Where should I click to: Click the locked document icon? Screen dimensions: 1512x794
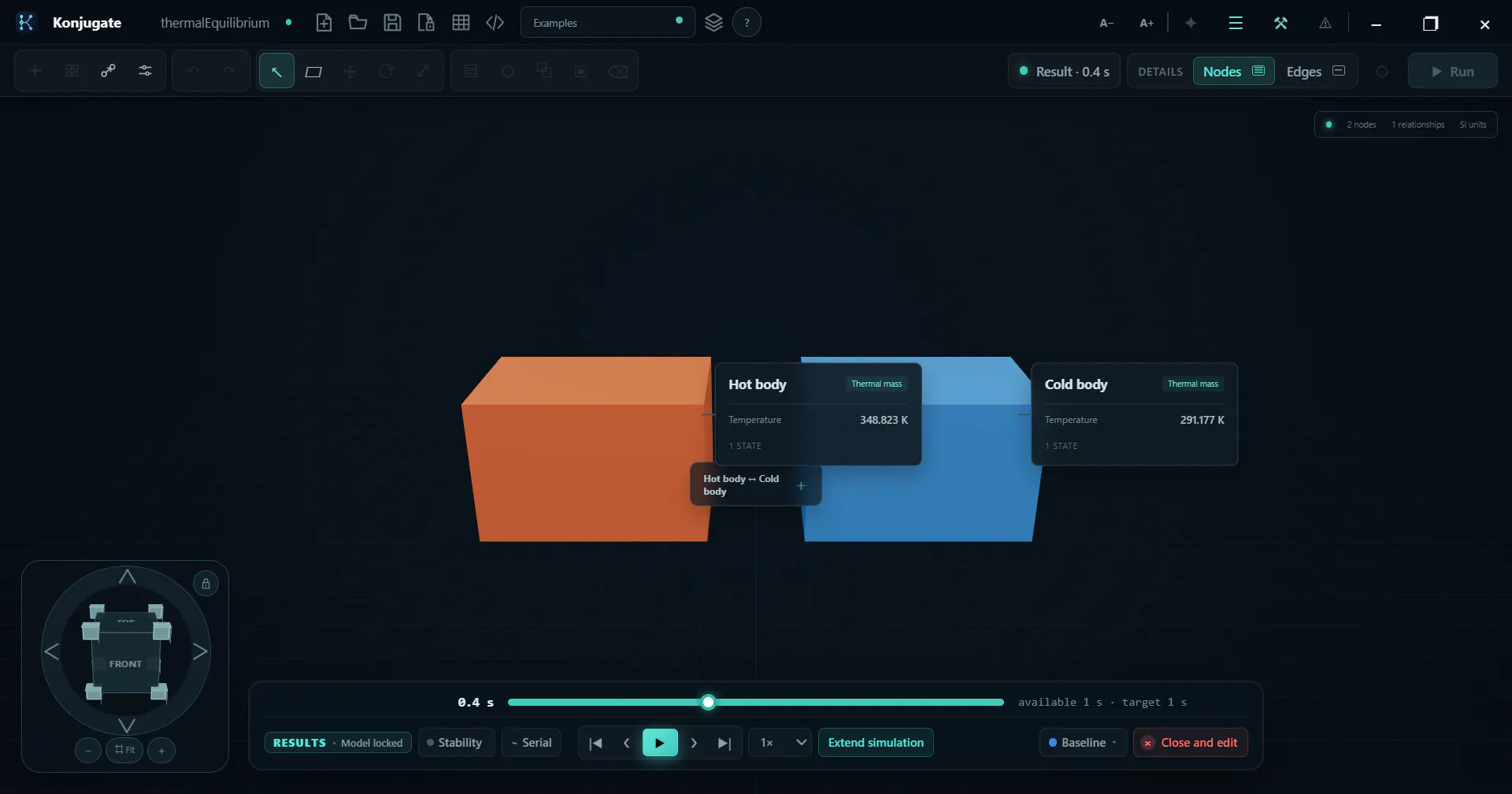[426, 23]
